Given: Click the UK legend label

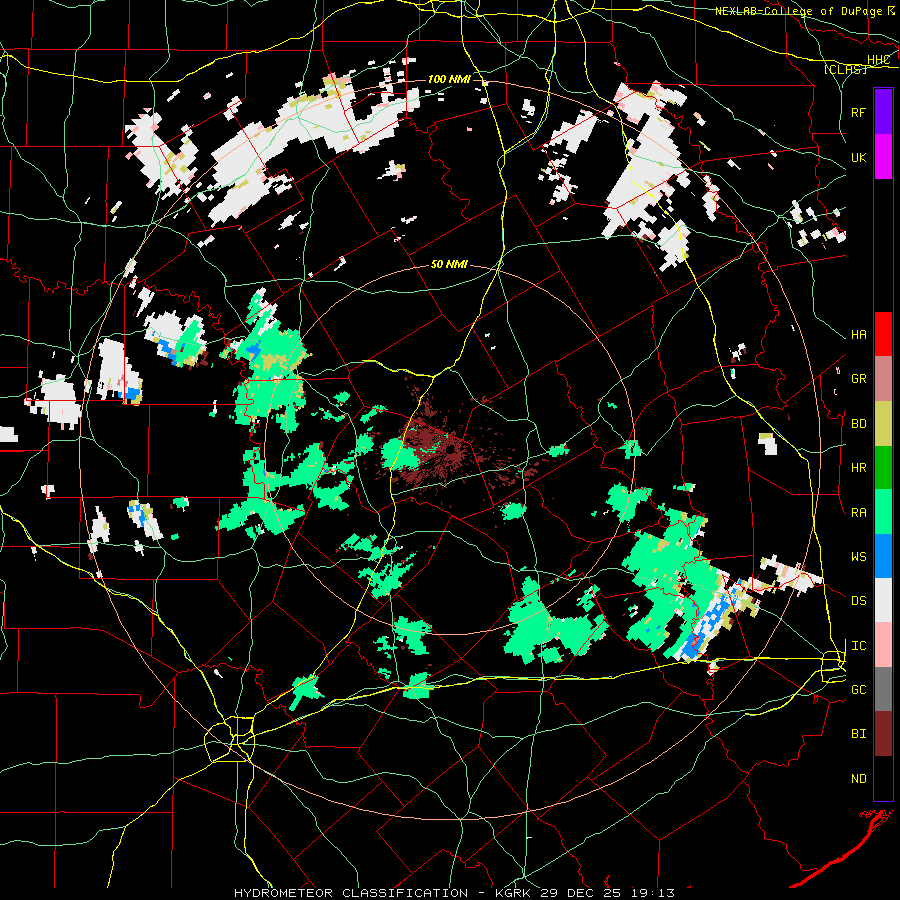Looking at the screenshot, I should (858, 157).
